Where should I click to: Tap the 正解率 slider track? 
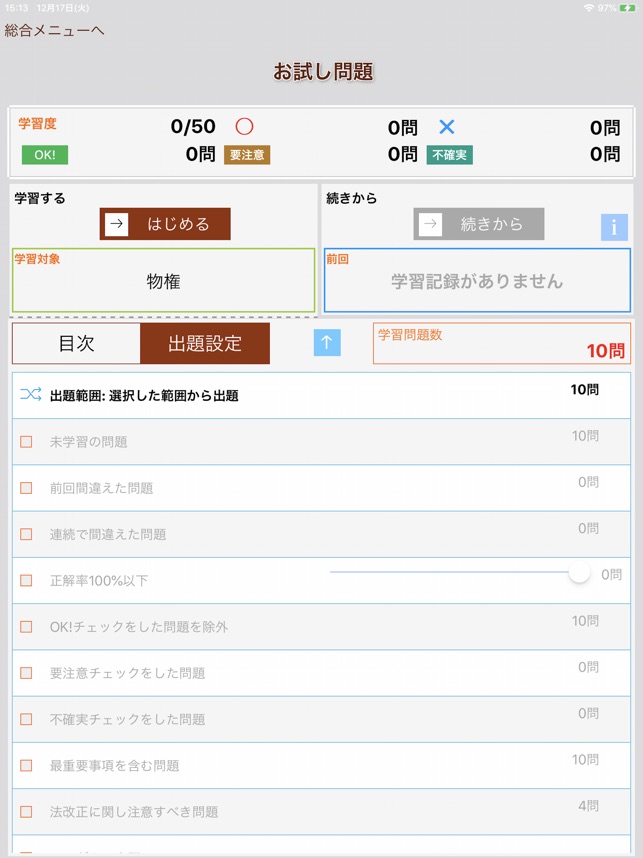pyautogui.click(x=449, y=572)
